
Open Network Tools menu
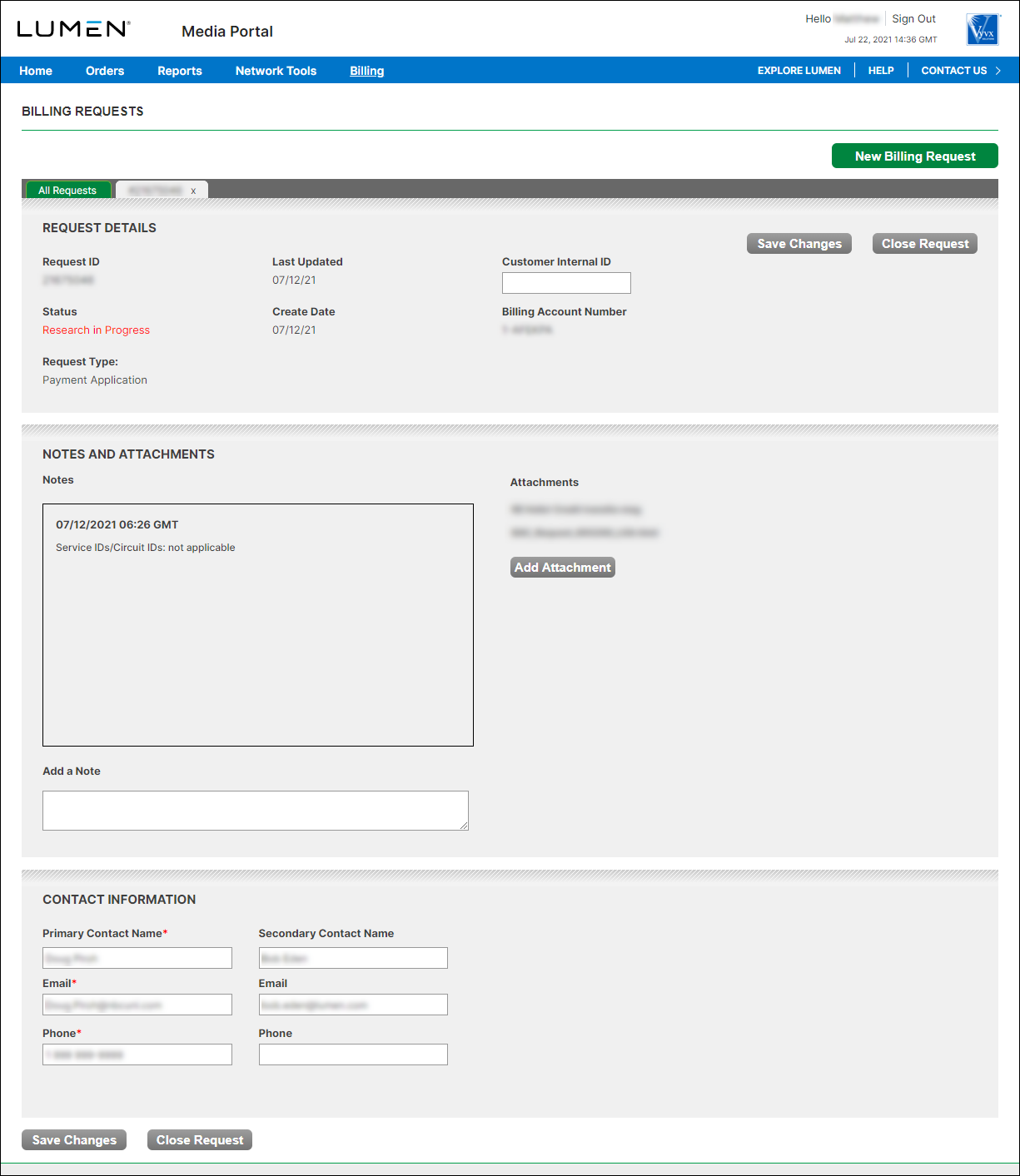(276, 71)
